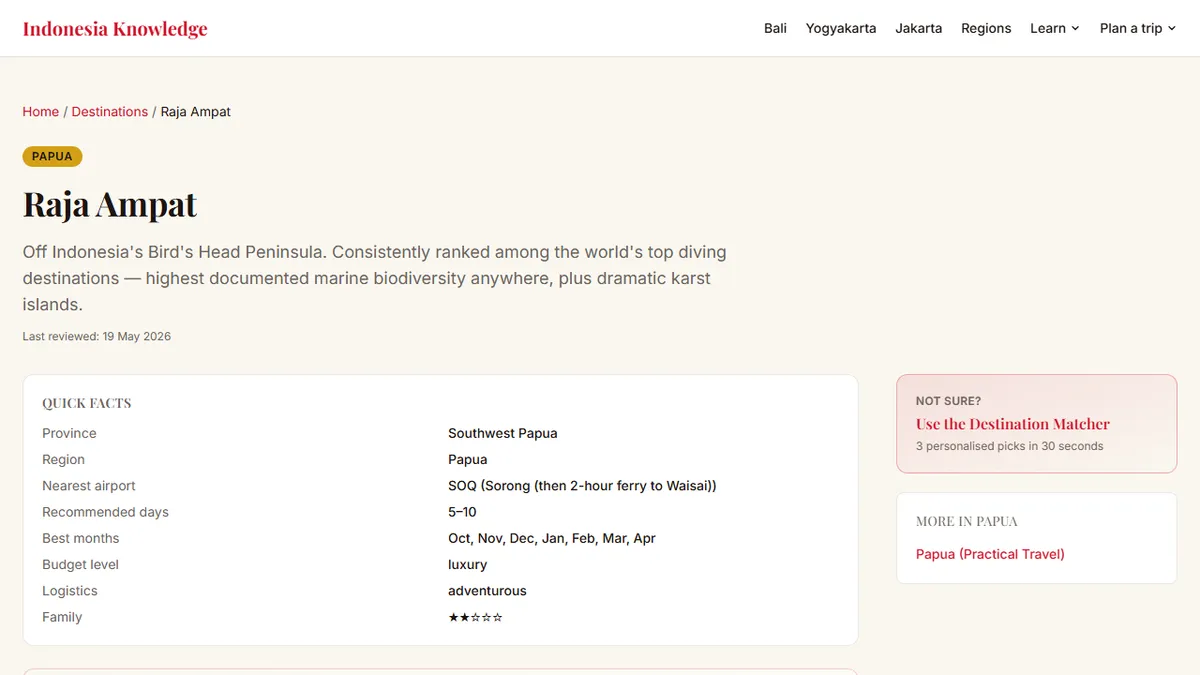Image resolution: width=1200 pixels, height=675 pixels.
Task: Click the 'Budget level' label
Action: coord(80,564)
